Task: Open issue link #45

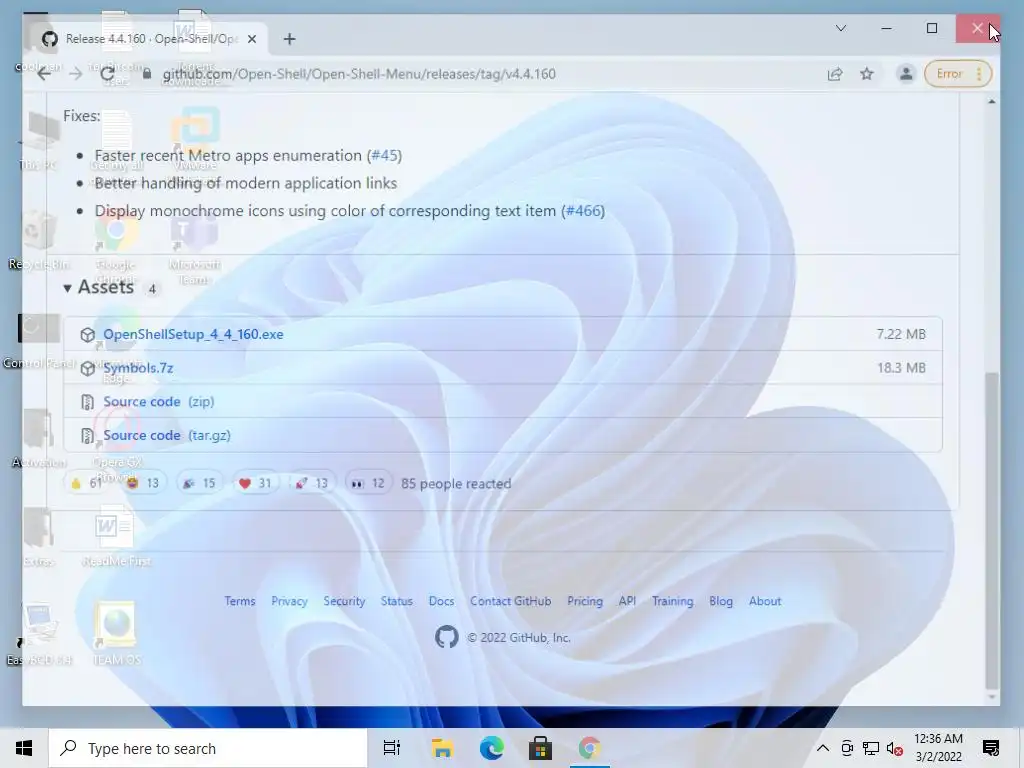Action: (x=384, y=155)
